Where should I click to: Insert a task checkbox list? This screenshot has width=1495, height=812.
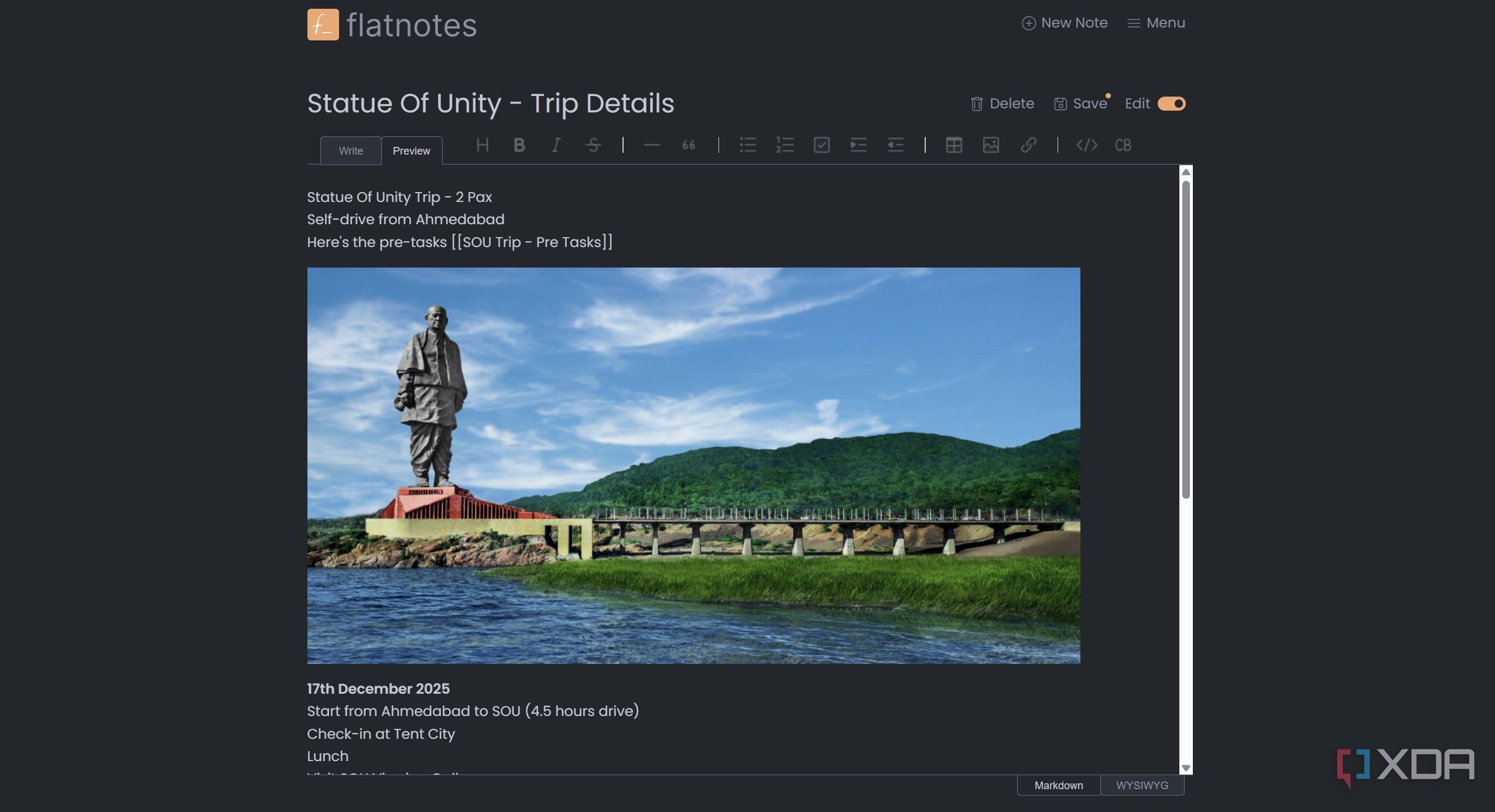pos(821,145)
